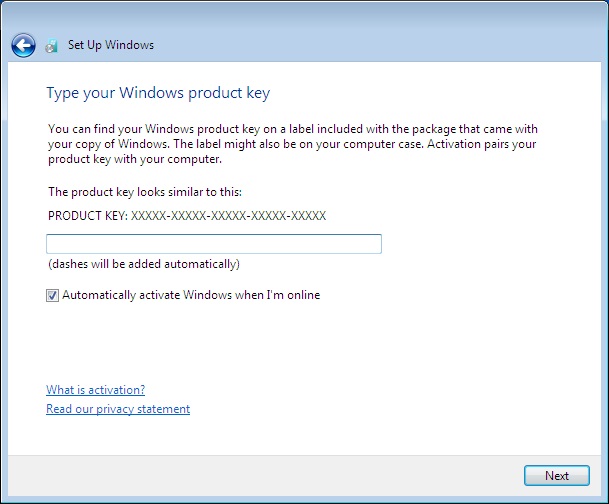Click the Set Up Windows wizard icon
Viewport: 609px width, 504px height.
(x=52, y=46)
